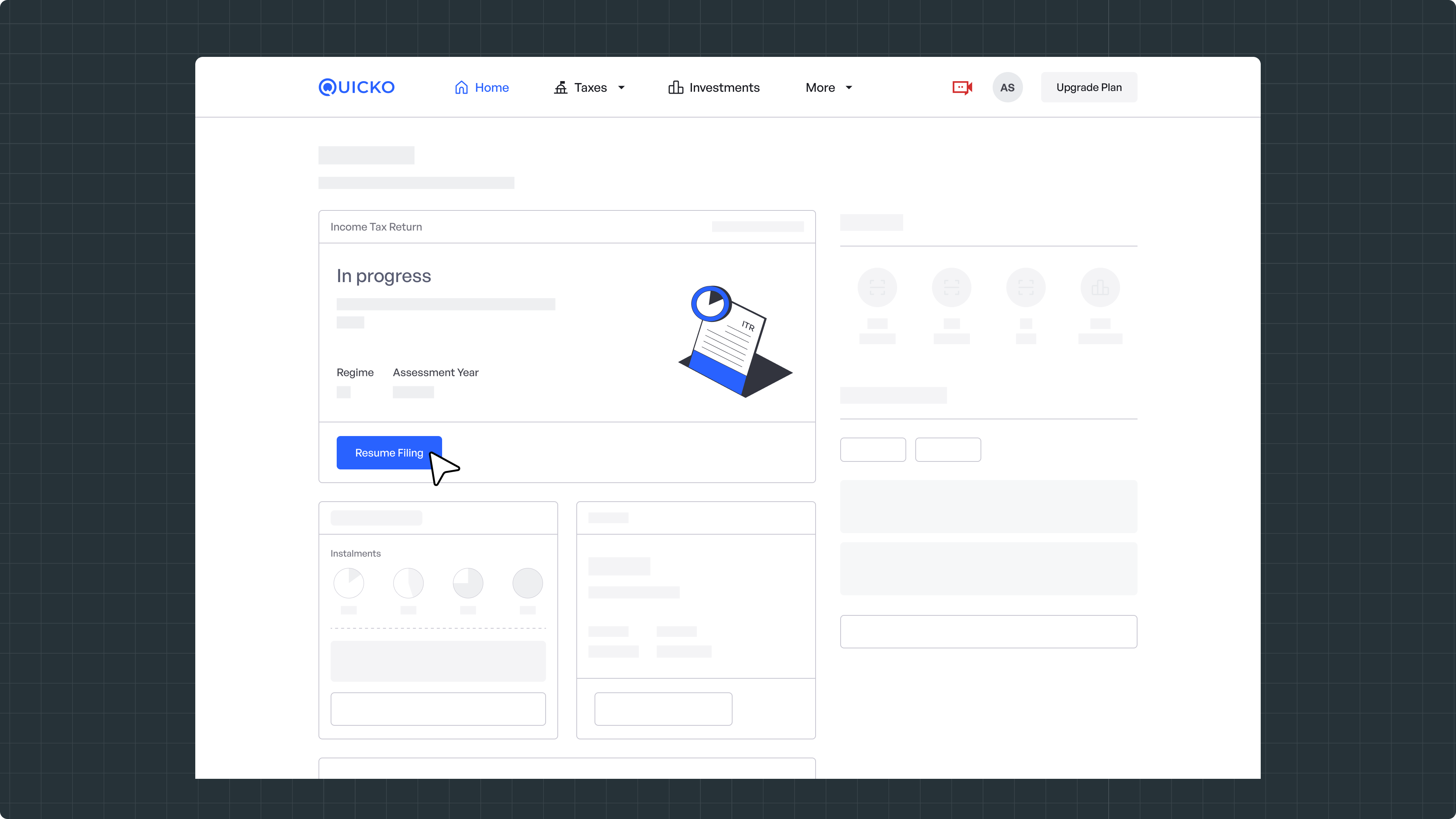Open the More menu
This screenshot has width=1456, height=819.
click(x=820, y=88)
